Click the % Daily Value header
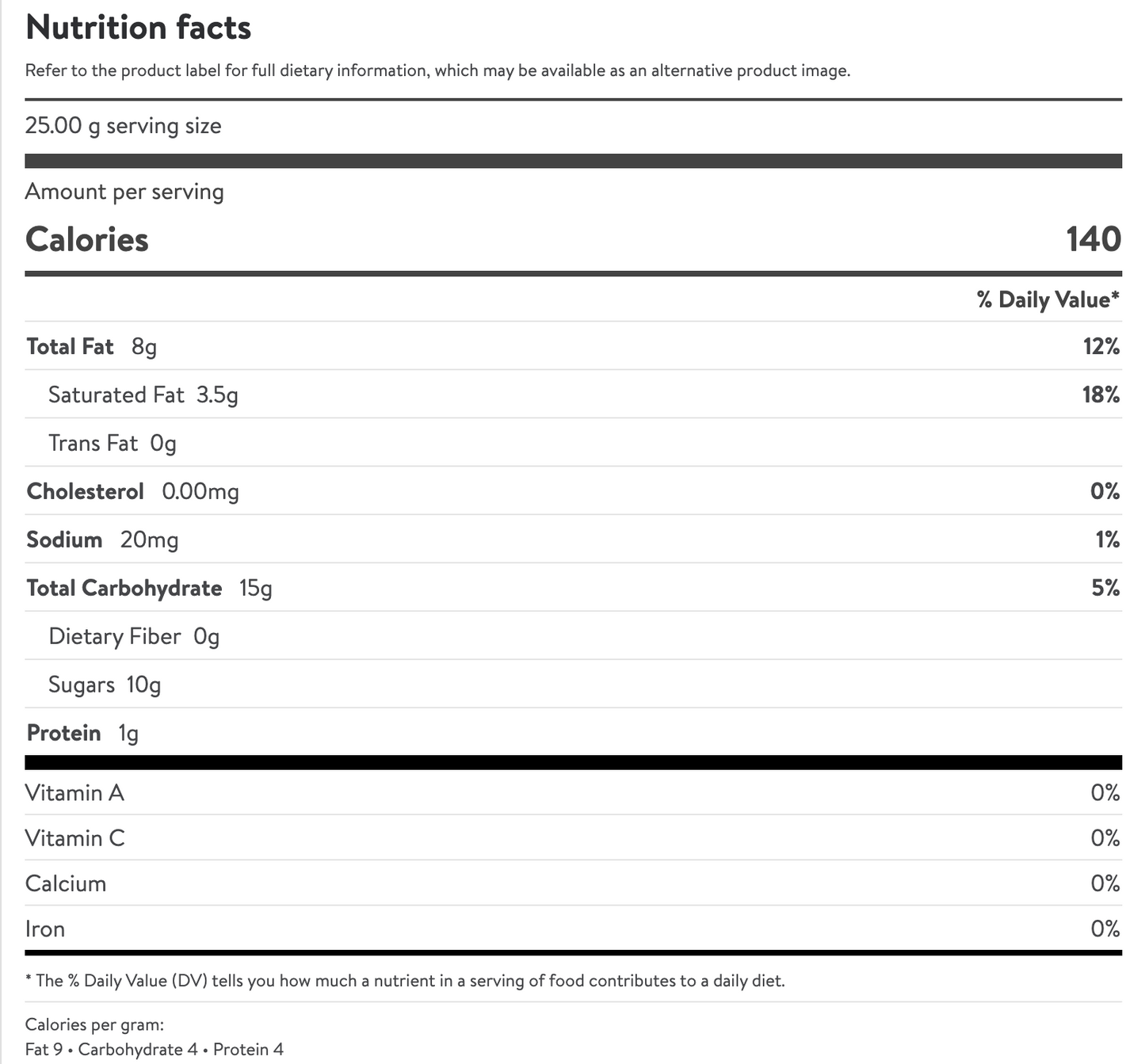 point(1048,299)
